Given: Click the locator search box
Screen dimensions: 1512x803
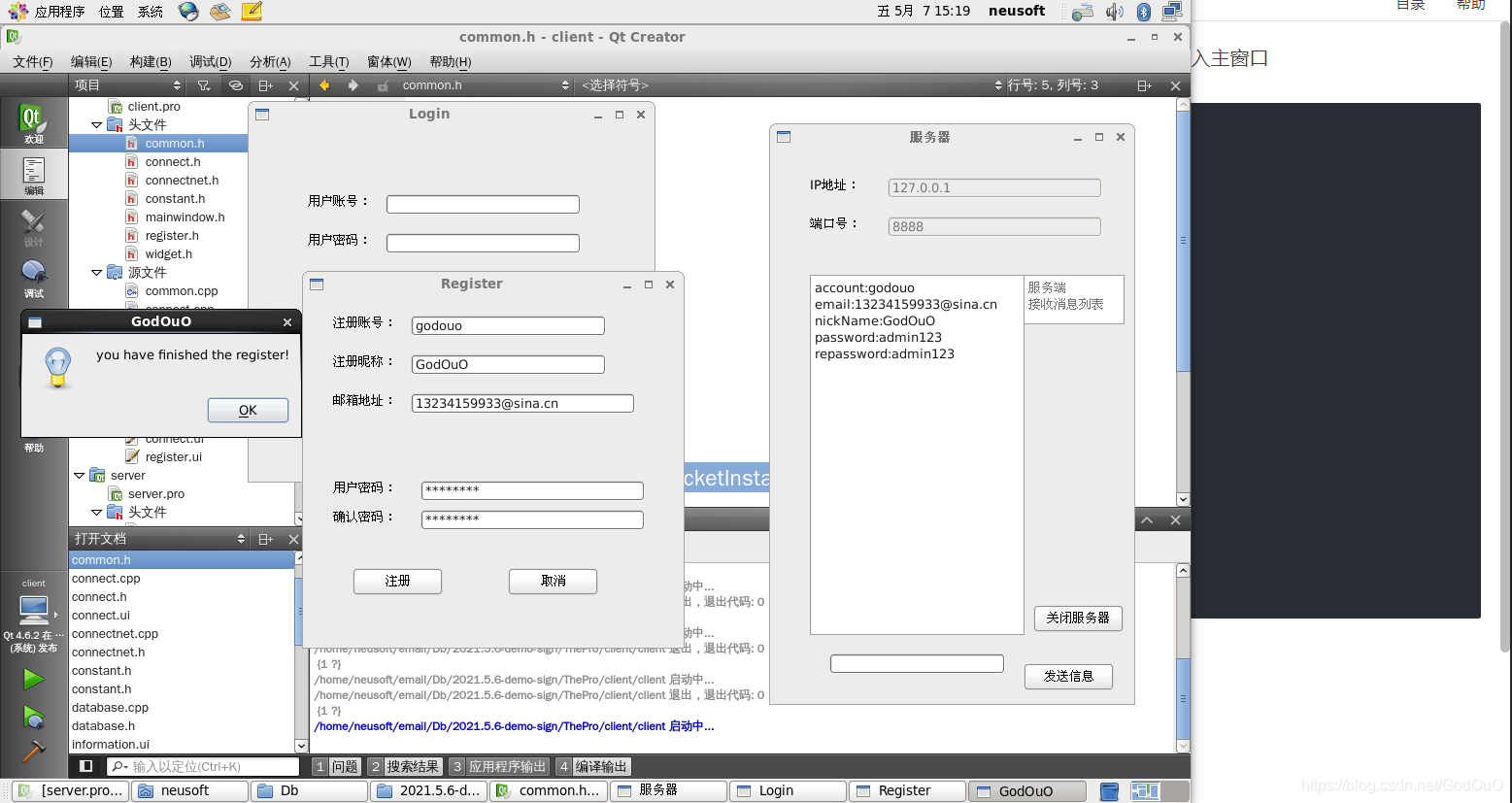Looking at the screenshot, I should [x=202, y=767].
